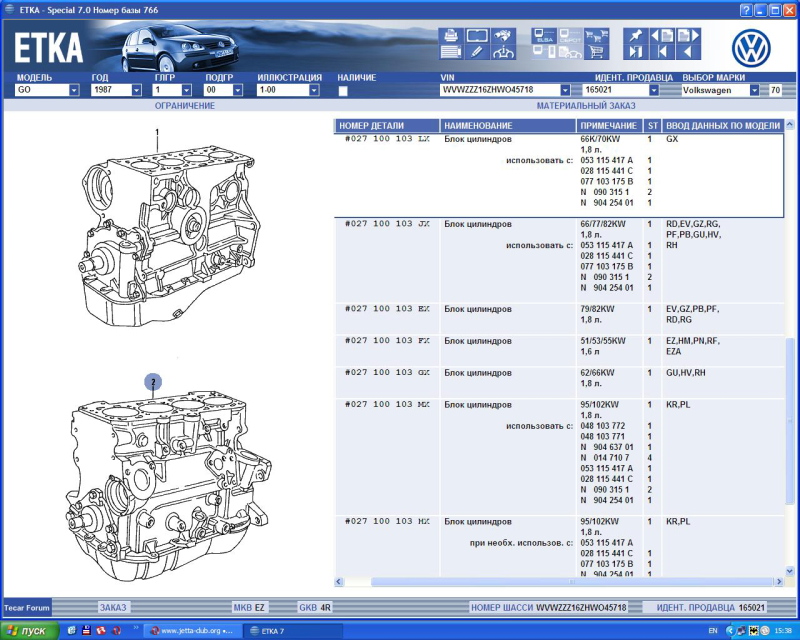Screen dimensions: 800x640
Task: Expand the VIN dropdown arrow
Action: 565,90
